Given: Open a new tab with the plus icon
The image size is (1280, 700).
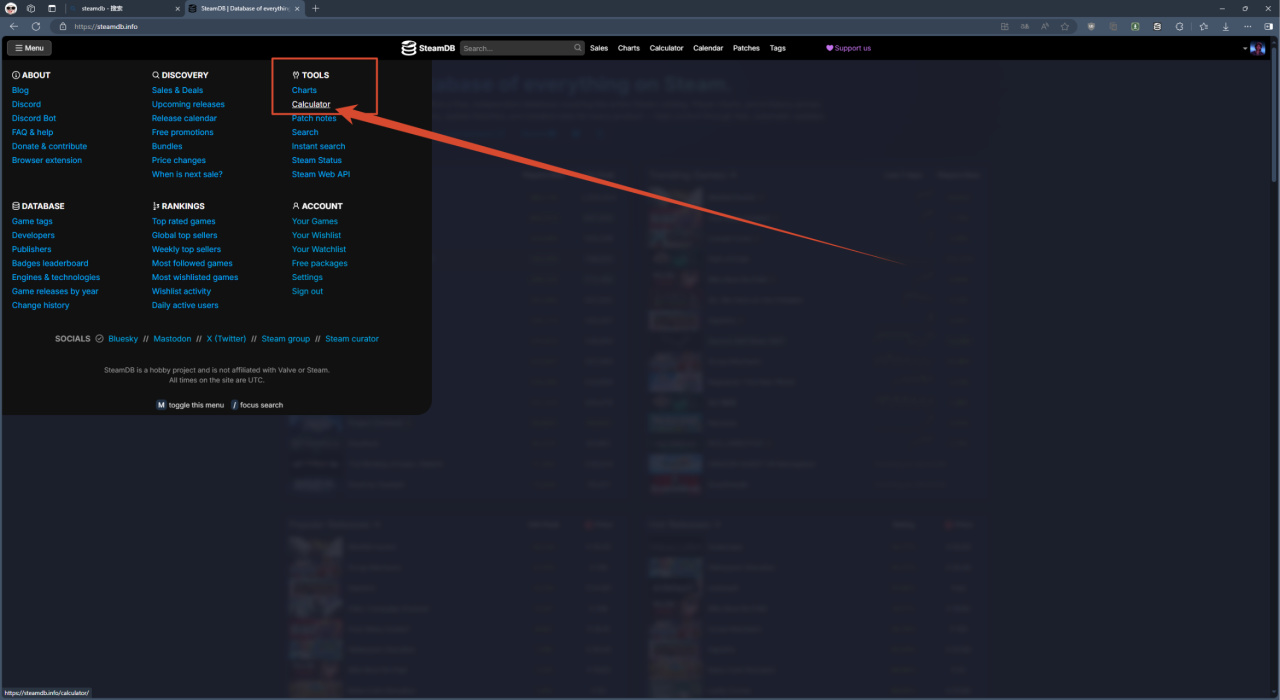Looking at the screenshot, I should coord(316,8).
